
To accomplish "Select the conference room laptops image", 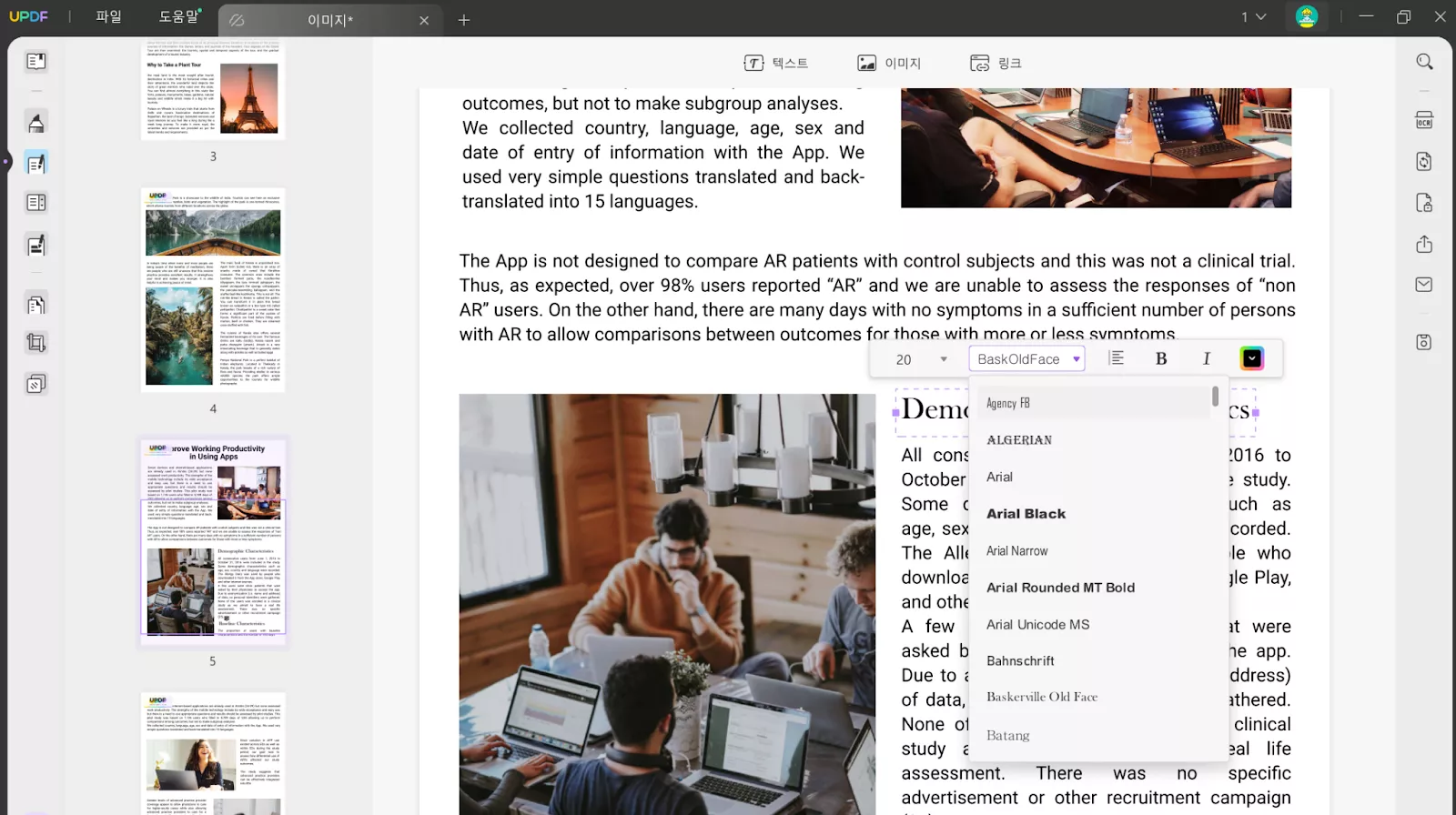I will click(1096, 147).
